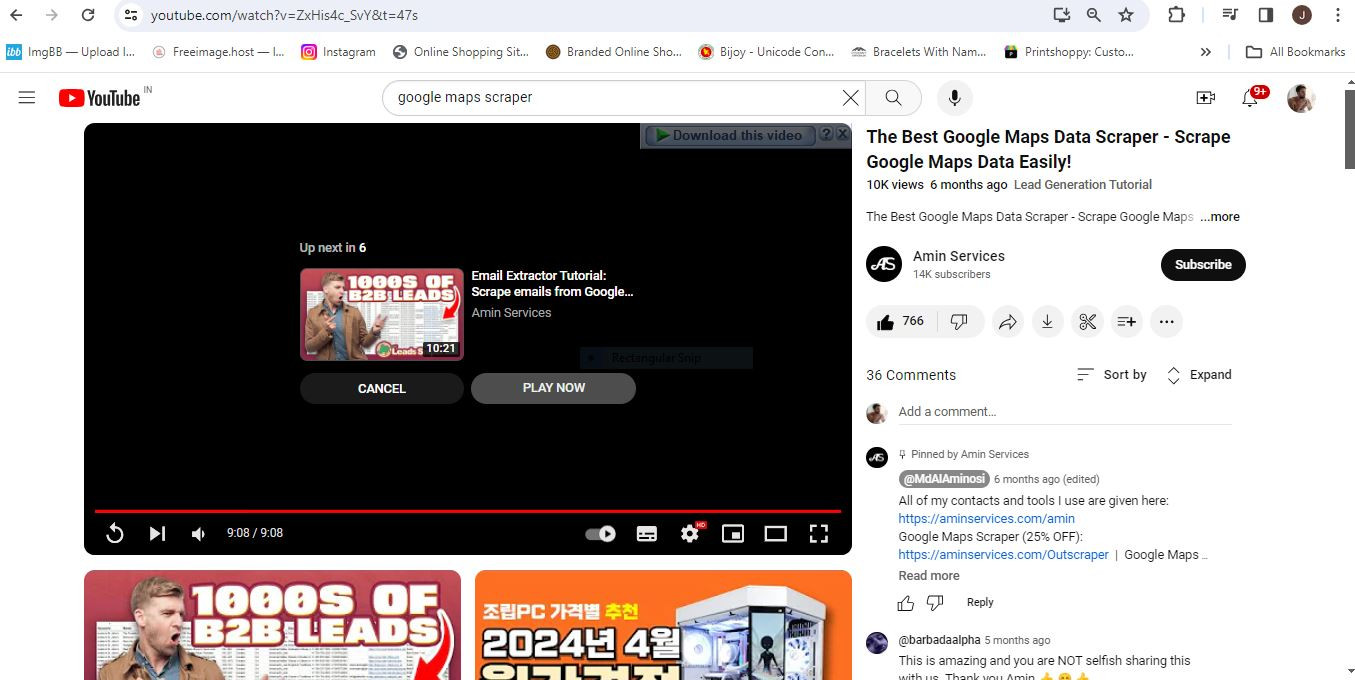Open player settings gear
This screenshot has height=680, width=1355.
(690, 533)
